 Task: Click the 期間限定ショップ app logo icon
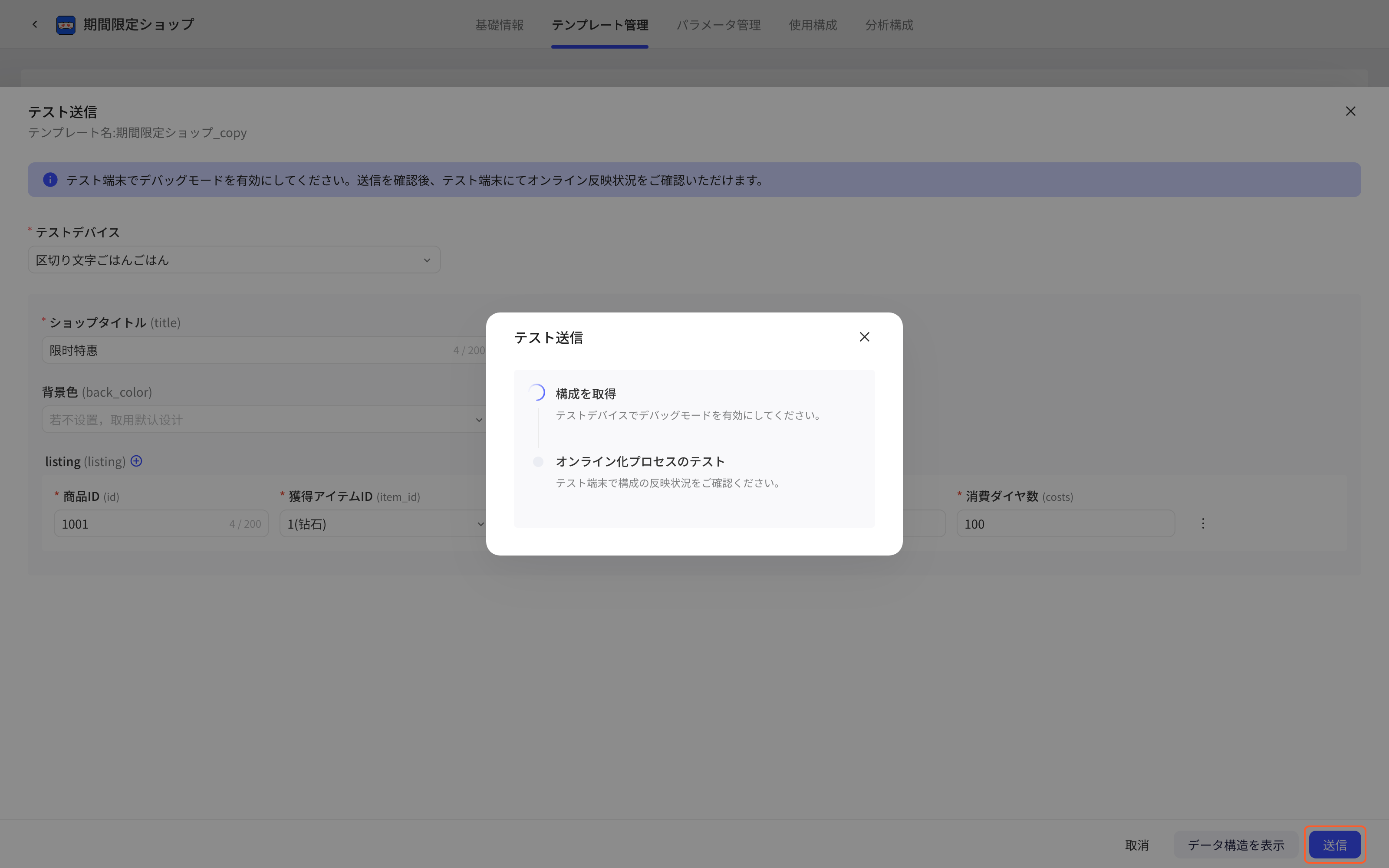coord(66,25)
